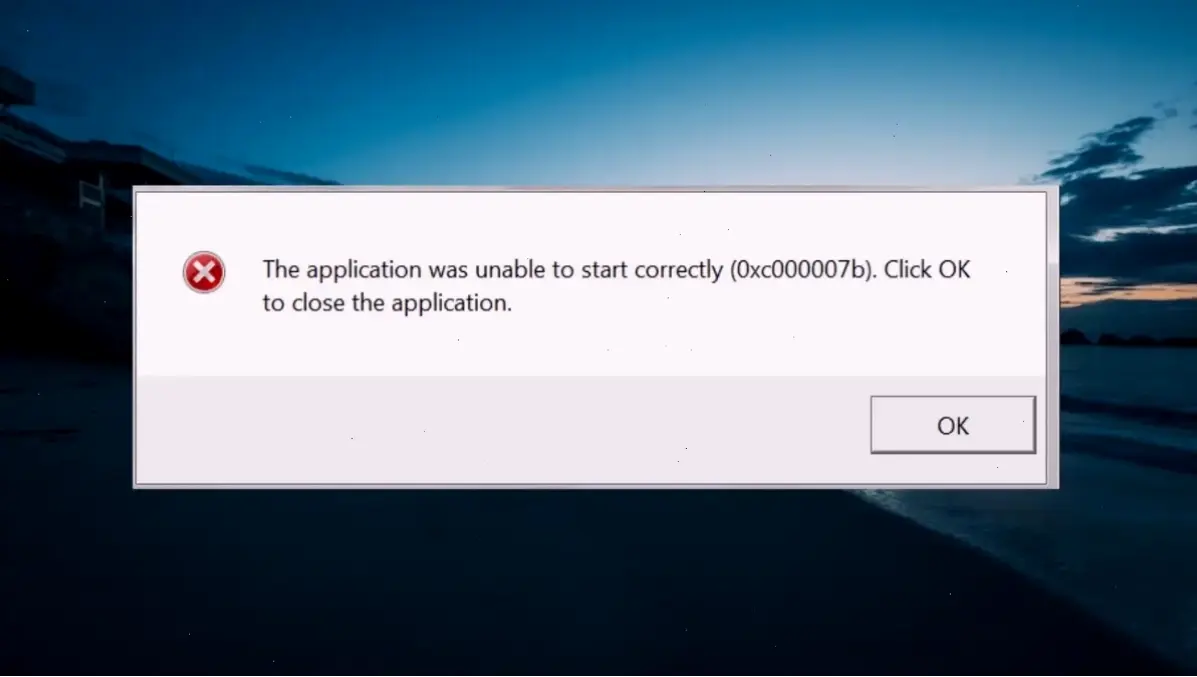Click the "Click OK" words in message
Viewport: 1197px width, 677px height.
click(x=927, y=270)
